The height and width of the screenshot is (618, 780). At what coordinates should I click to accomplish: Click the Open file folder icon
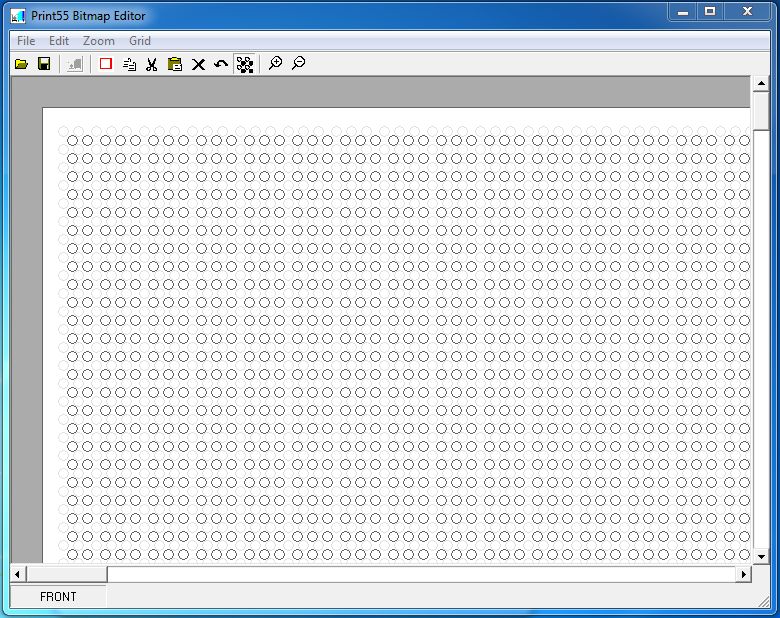[21, 64]
